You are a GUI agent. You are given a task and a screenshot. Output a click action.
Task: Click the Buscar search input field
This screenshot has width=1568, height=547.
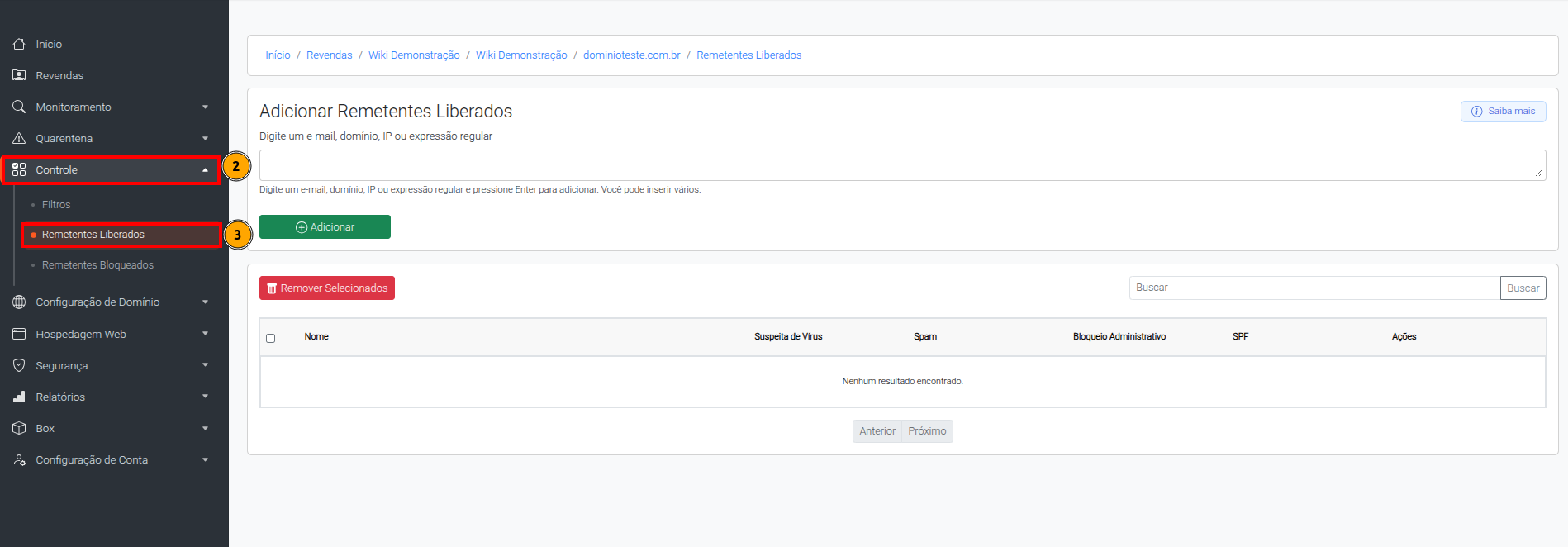[x=1314, y=288]
